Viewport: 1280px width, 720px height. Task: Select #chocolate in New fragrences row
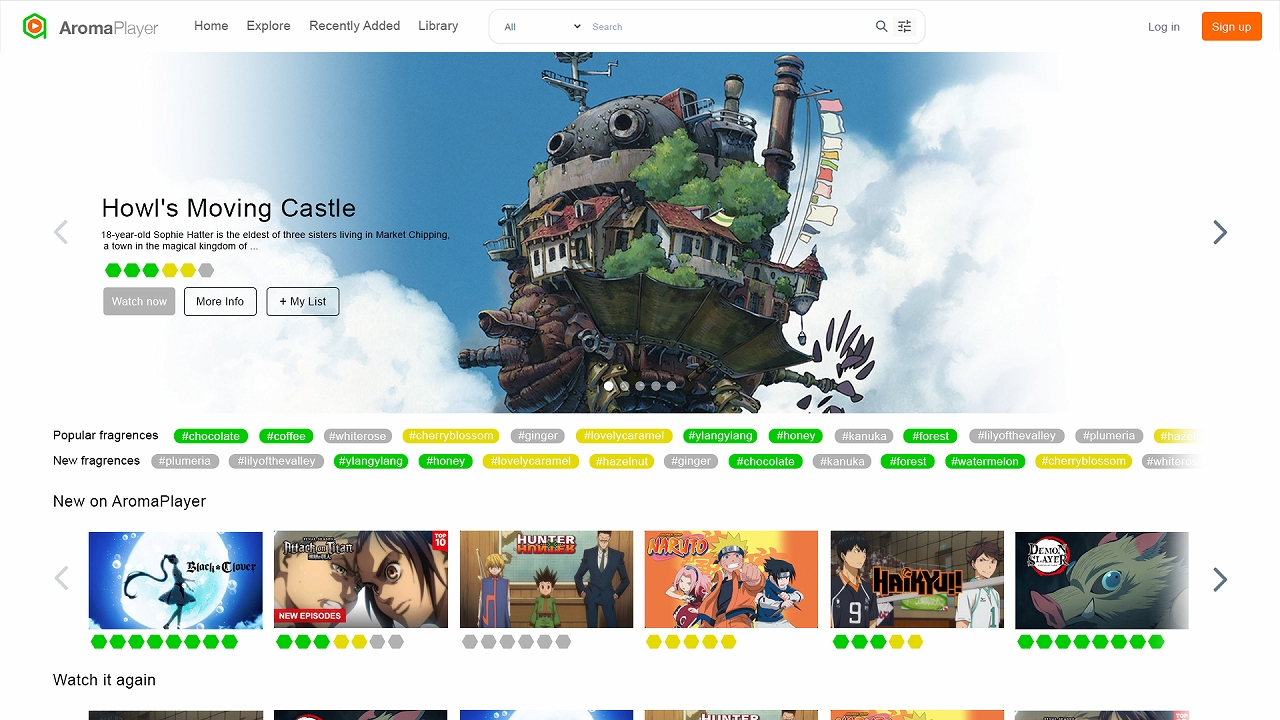(766, 461)
